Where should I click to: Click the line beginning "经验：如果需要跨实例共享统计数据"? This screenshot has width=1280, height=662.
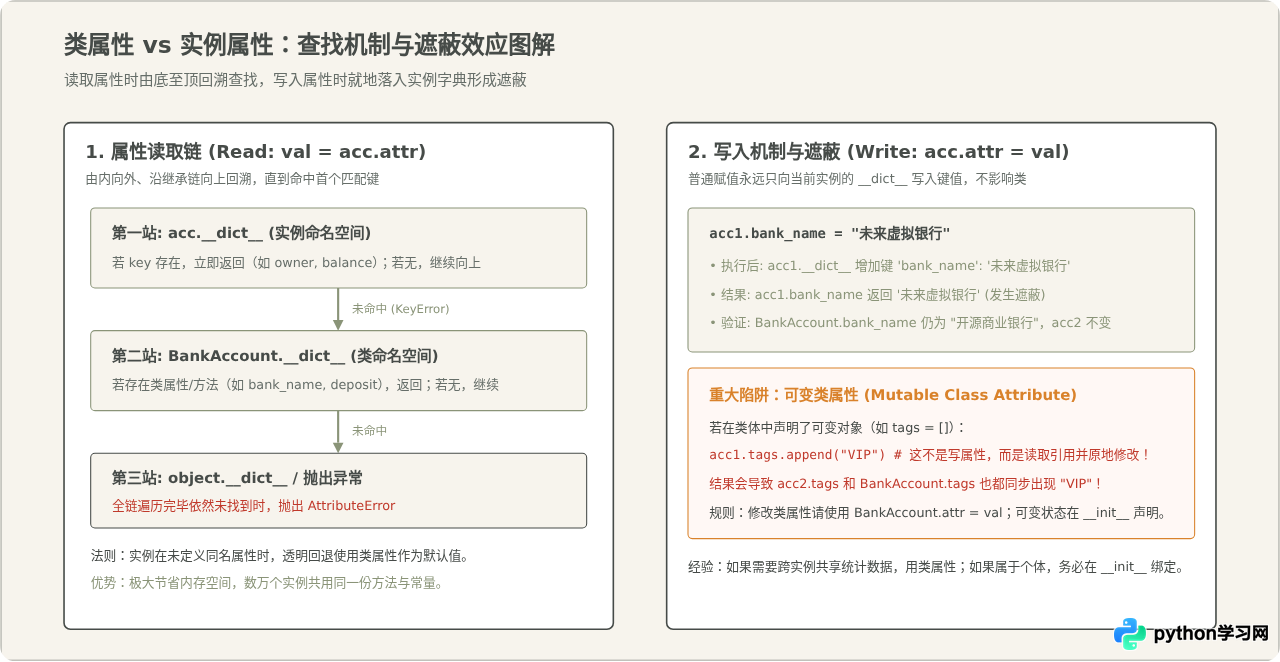click(937, 567)
